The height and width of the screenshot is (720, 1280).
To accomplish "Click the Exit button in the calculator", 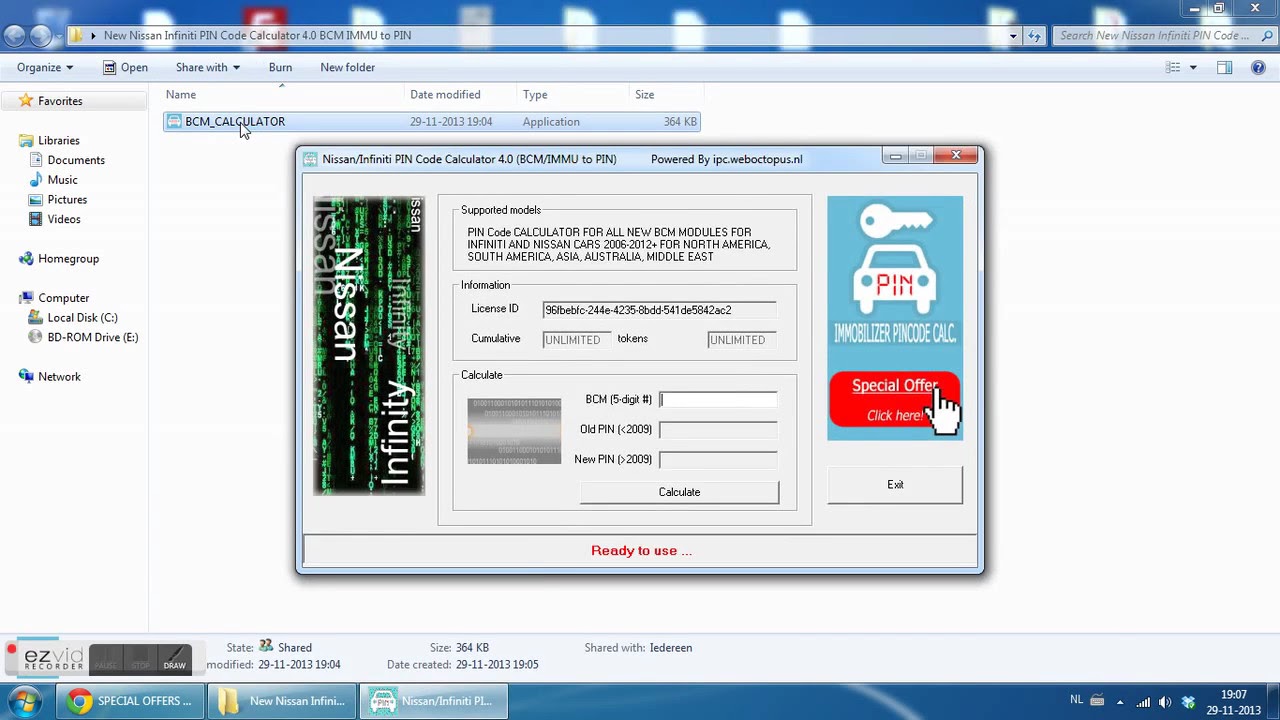I will tap(895, 485).
